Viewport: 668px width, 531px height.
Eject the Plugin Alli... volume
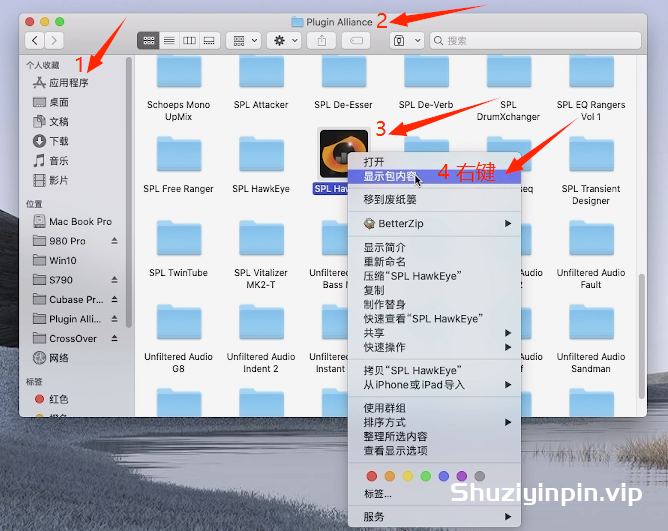click(114, 319)
